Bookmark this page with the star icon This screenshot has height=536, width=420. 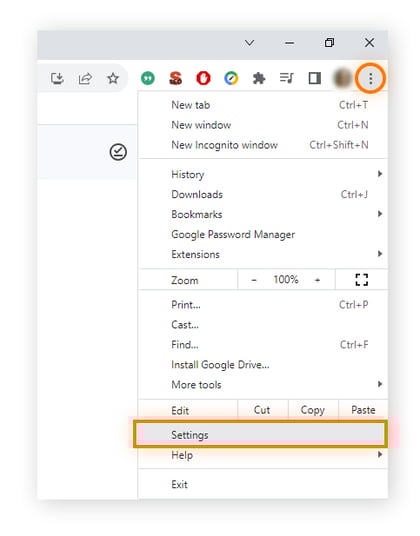pos(113,79)
